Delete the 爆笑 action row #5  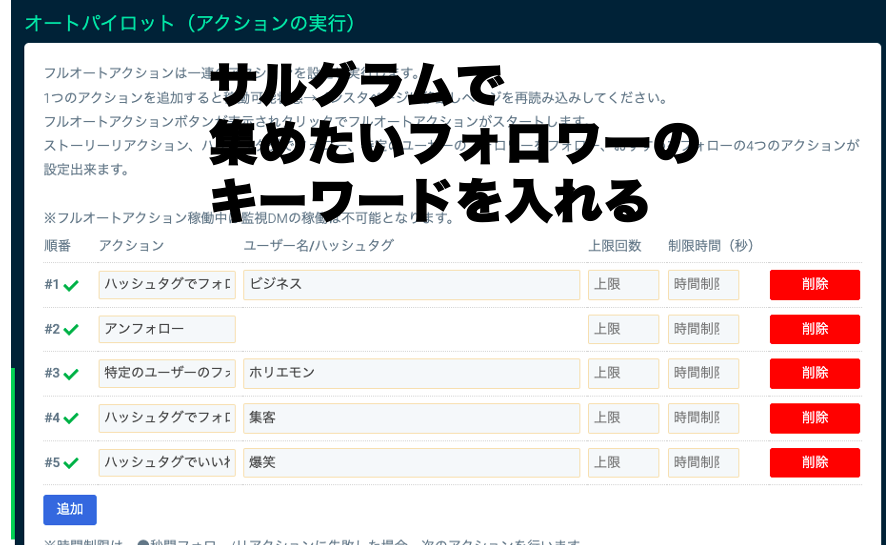pyautogui.click(x=815, y=462)
